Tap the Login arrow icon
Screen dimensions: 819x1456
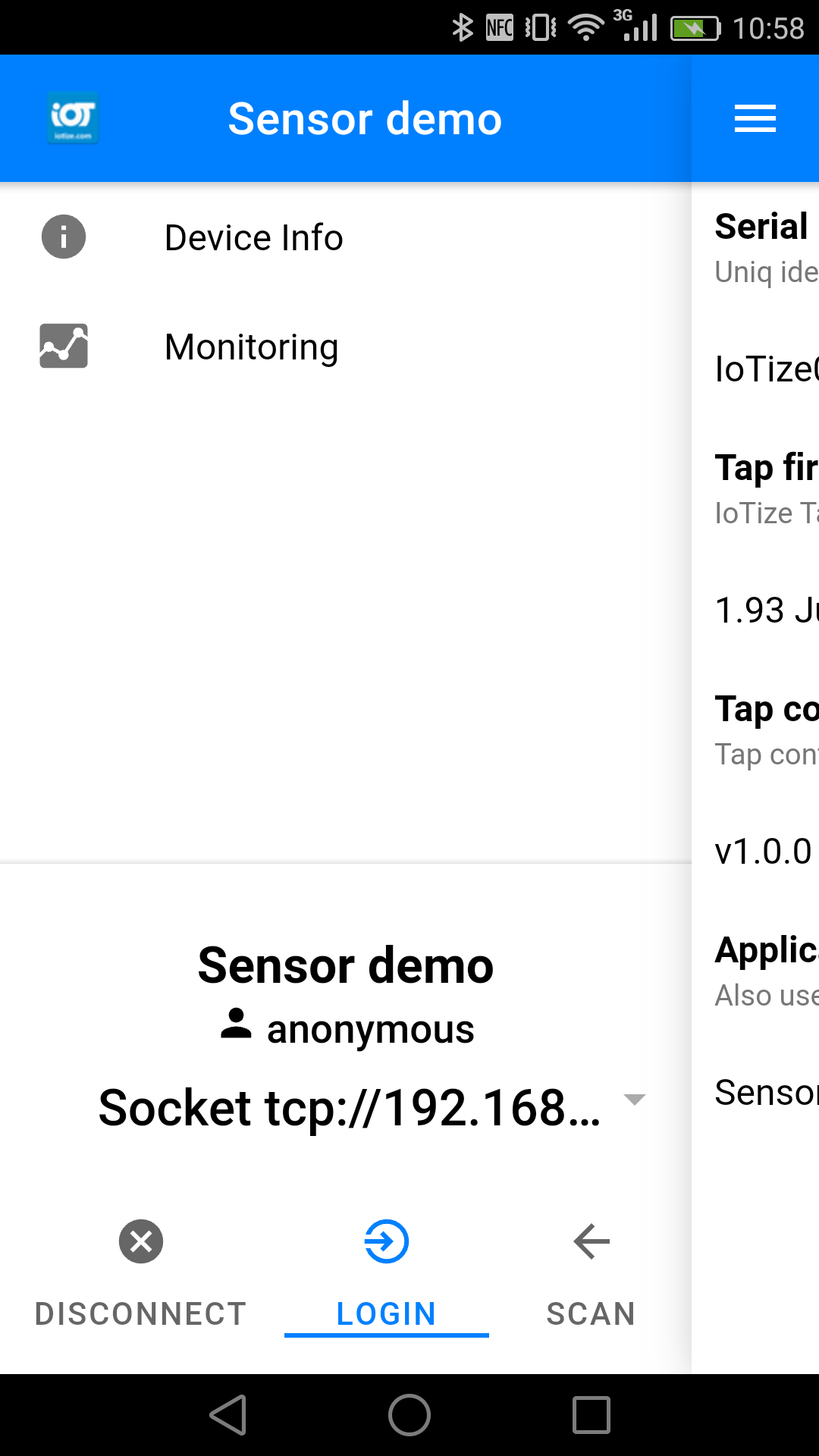(387, 1241)
